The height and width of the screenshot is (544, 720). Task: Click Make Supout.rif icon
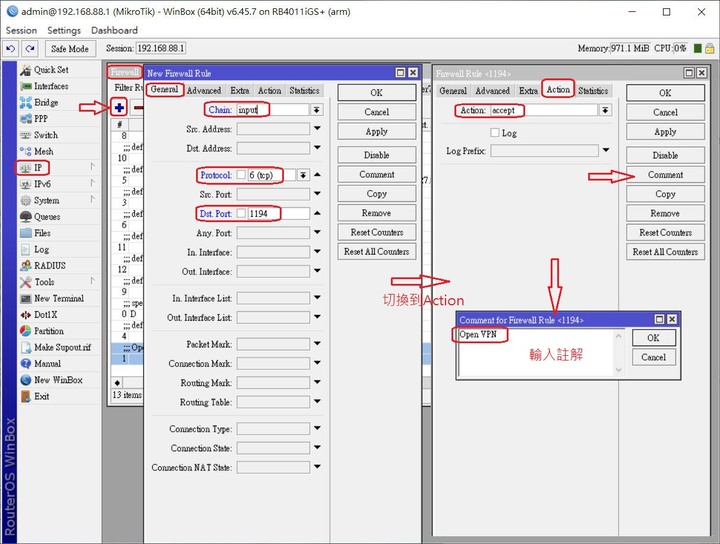(x=25, y=348)
